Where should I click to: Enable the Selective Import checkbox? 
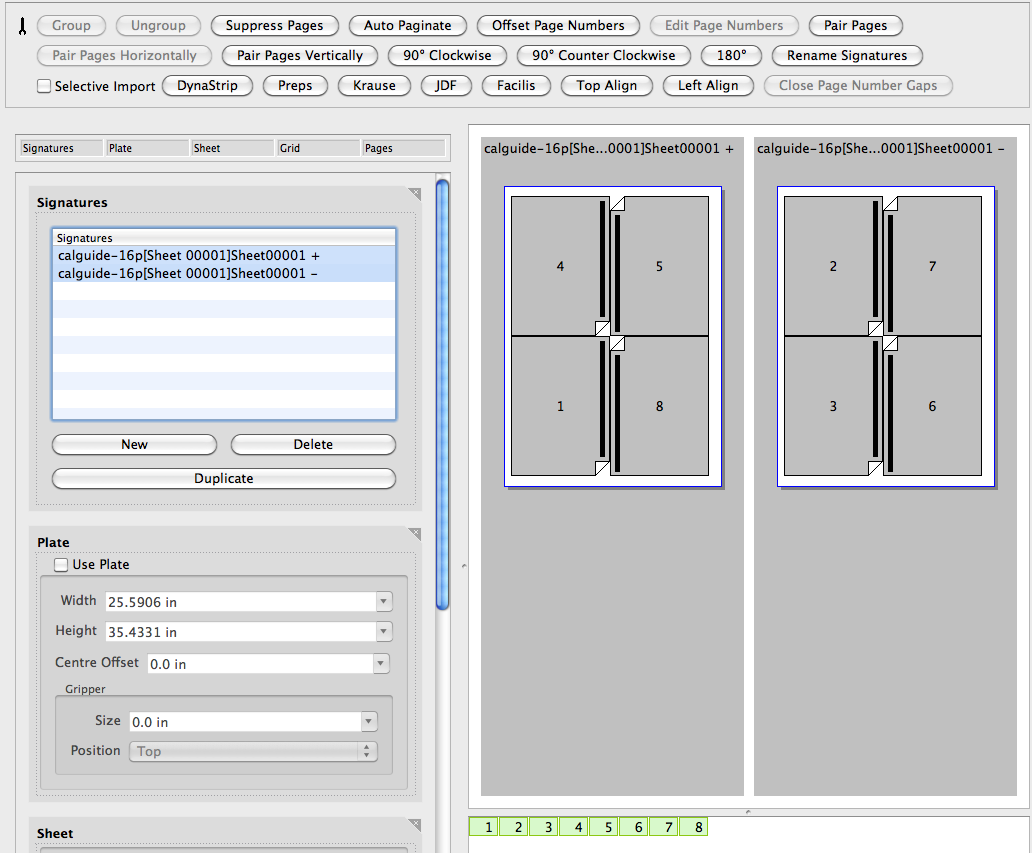pyautogui.click(x=44, y=86)
